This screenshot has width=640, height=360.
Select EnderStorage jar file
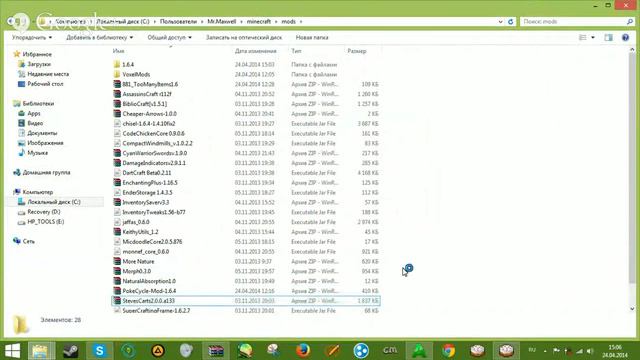pyautogui.click(x=147, y=192)
